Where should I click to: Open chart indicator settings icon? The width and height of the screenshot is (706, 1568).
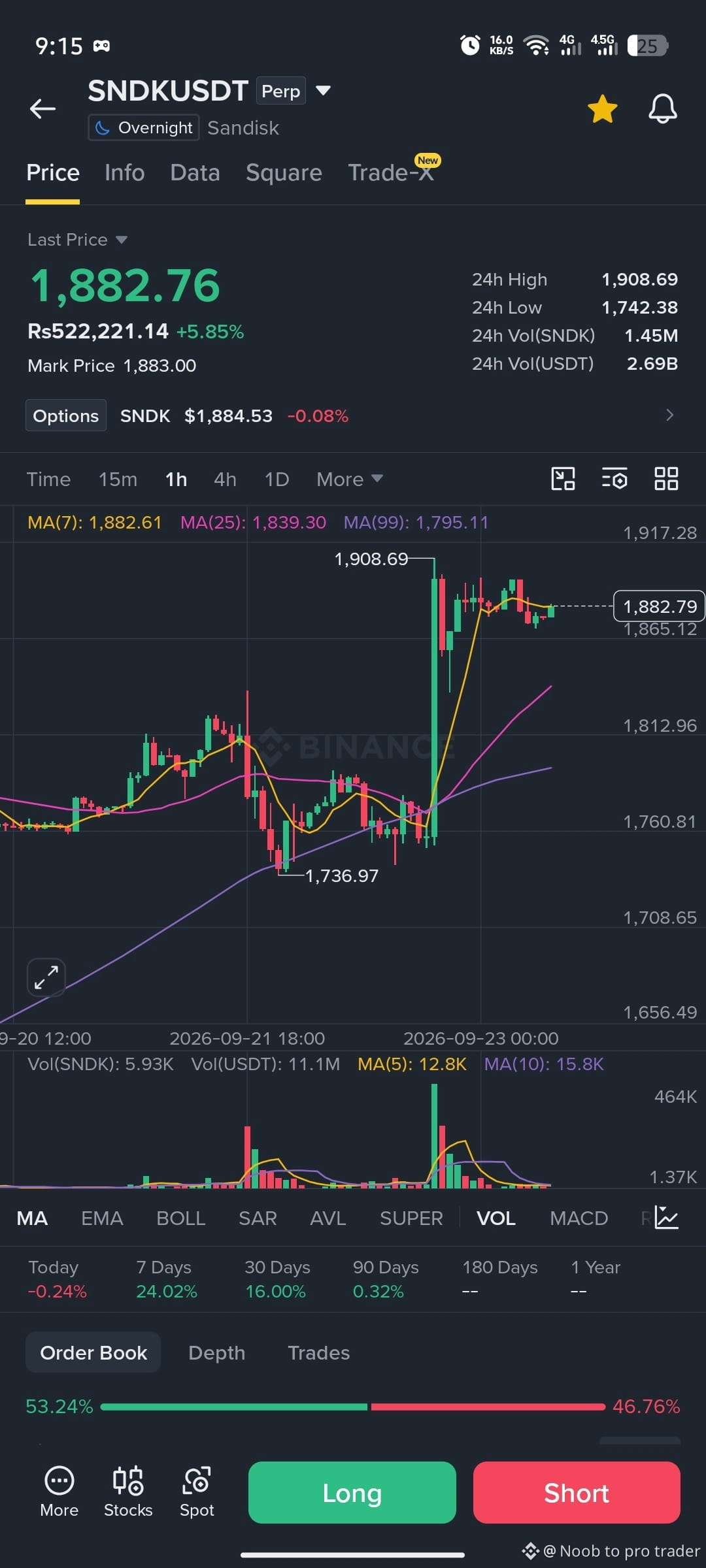tap(614, 479)
